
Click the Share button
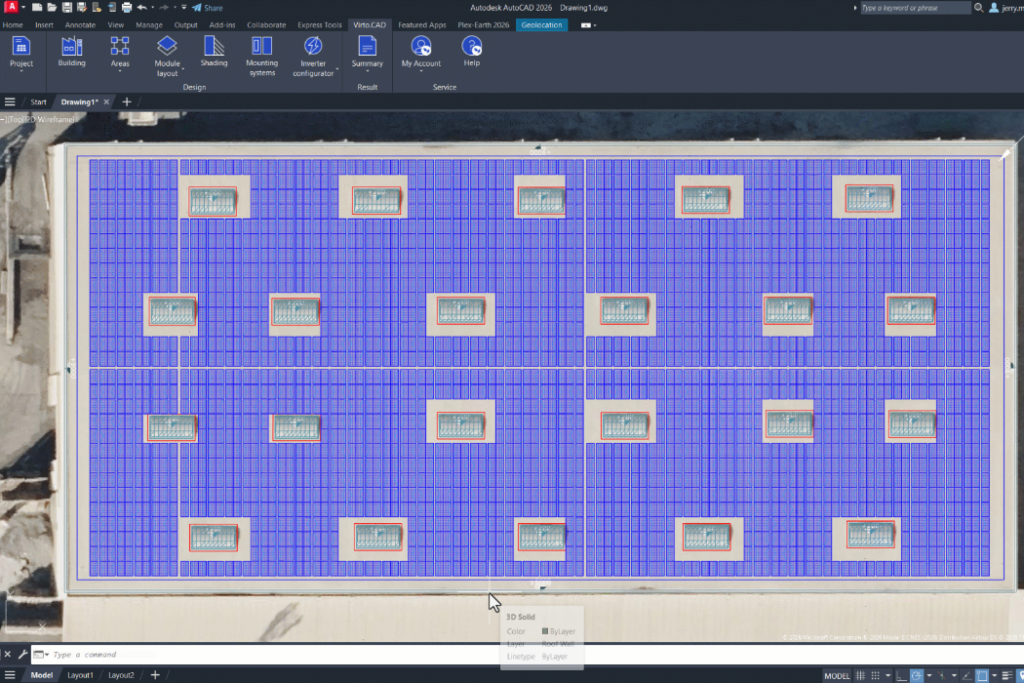click(208, 8)
